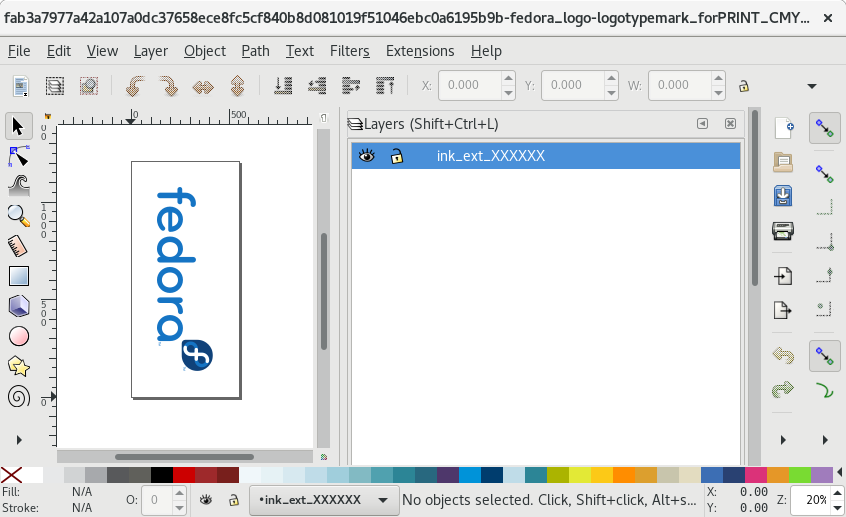The image size is (846, 517).
Task: Toggle width/height ratio lock
Action: tap(743, 86)
